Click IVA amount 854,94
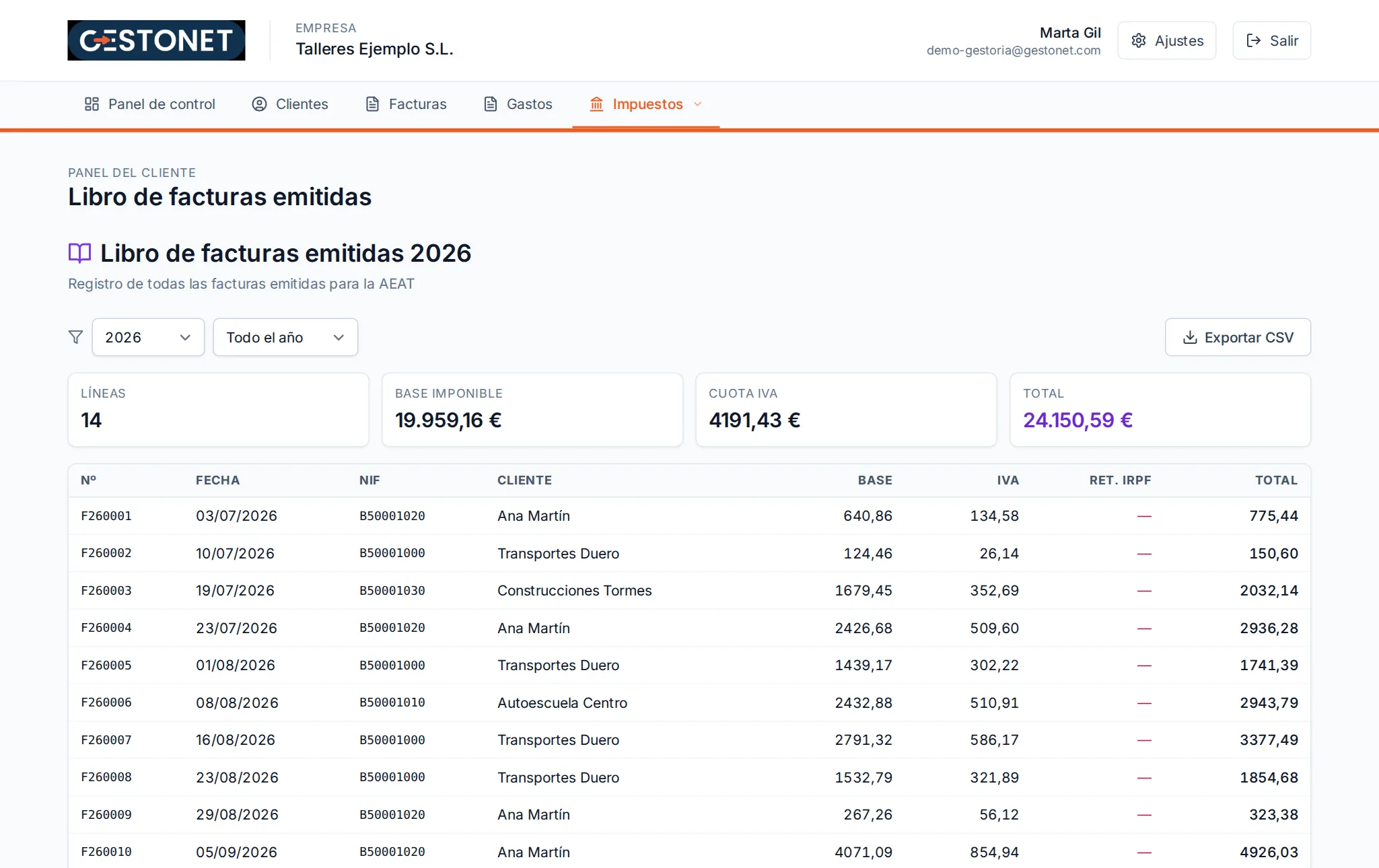 [995, 852]
